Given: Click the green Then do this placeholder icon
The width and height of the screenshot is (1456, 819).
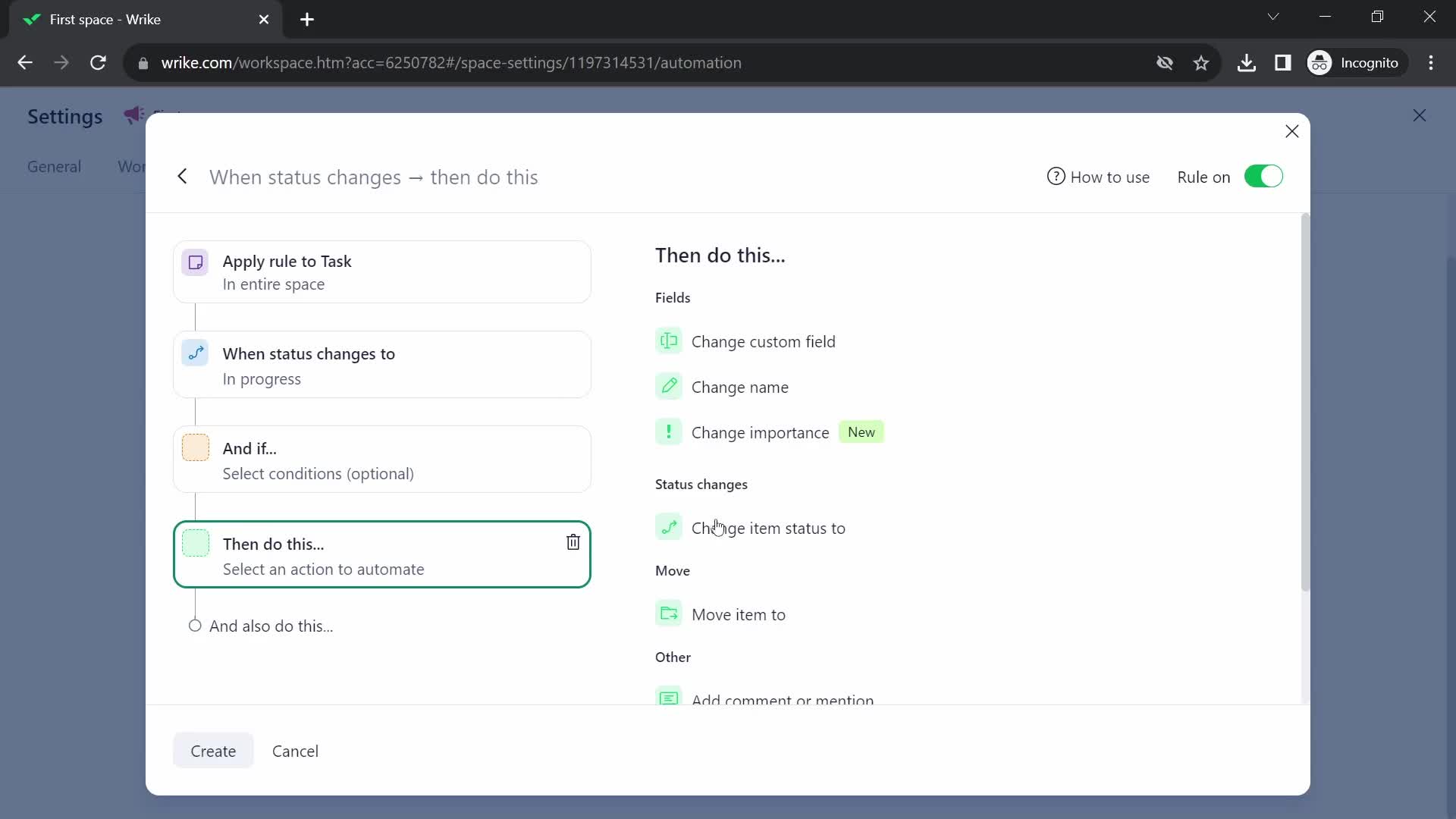Looking at the screenshot, I should 196,543.
